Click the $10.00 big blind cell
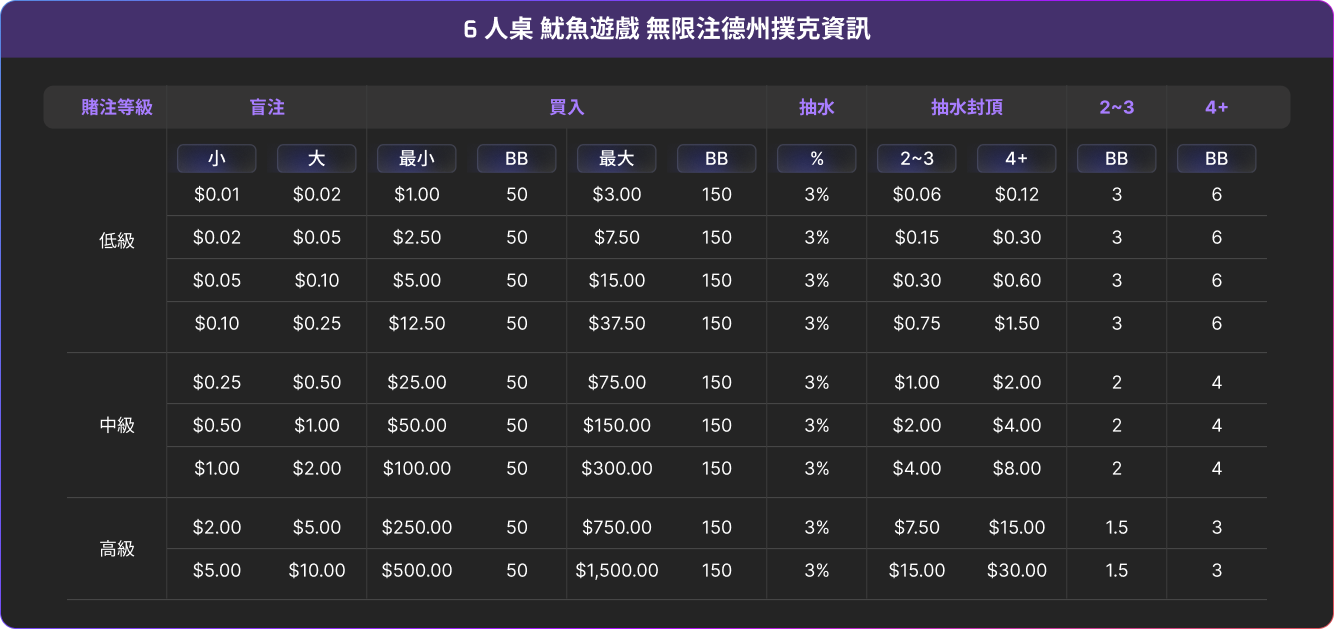The width and height of the screenshot is (1334, 629). coord(317,571)
